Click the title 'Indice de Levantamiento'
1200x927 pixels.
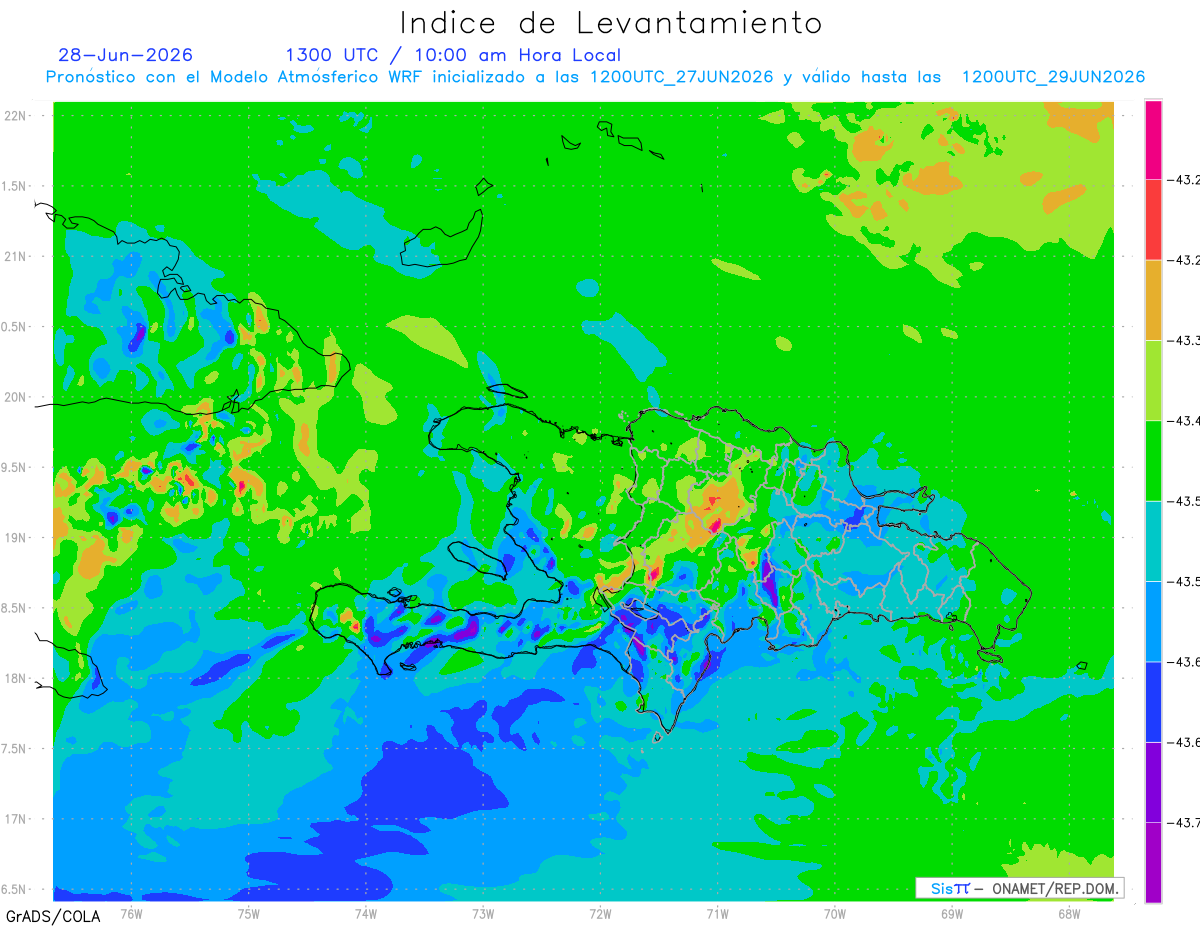(x=611, y=23)
